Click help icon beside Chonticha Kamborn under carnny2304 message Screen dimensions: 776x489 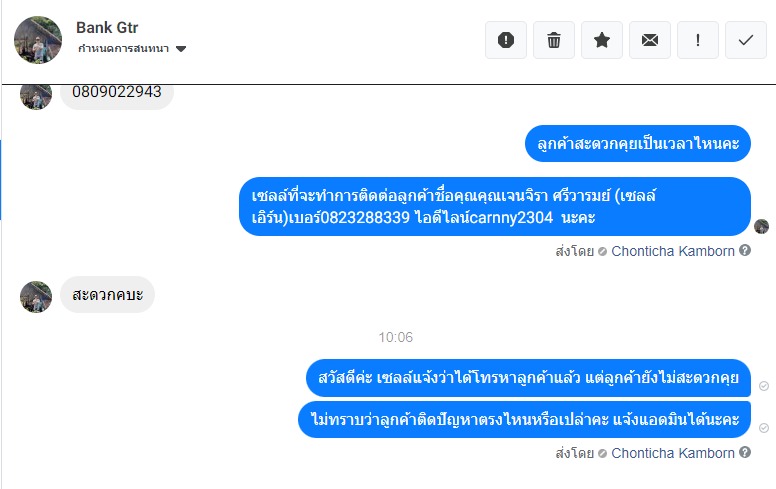745,251
